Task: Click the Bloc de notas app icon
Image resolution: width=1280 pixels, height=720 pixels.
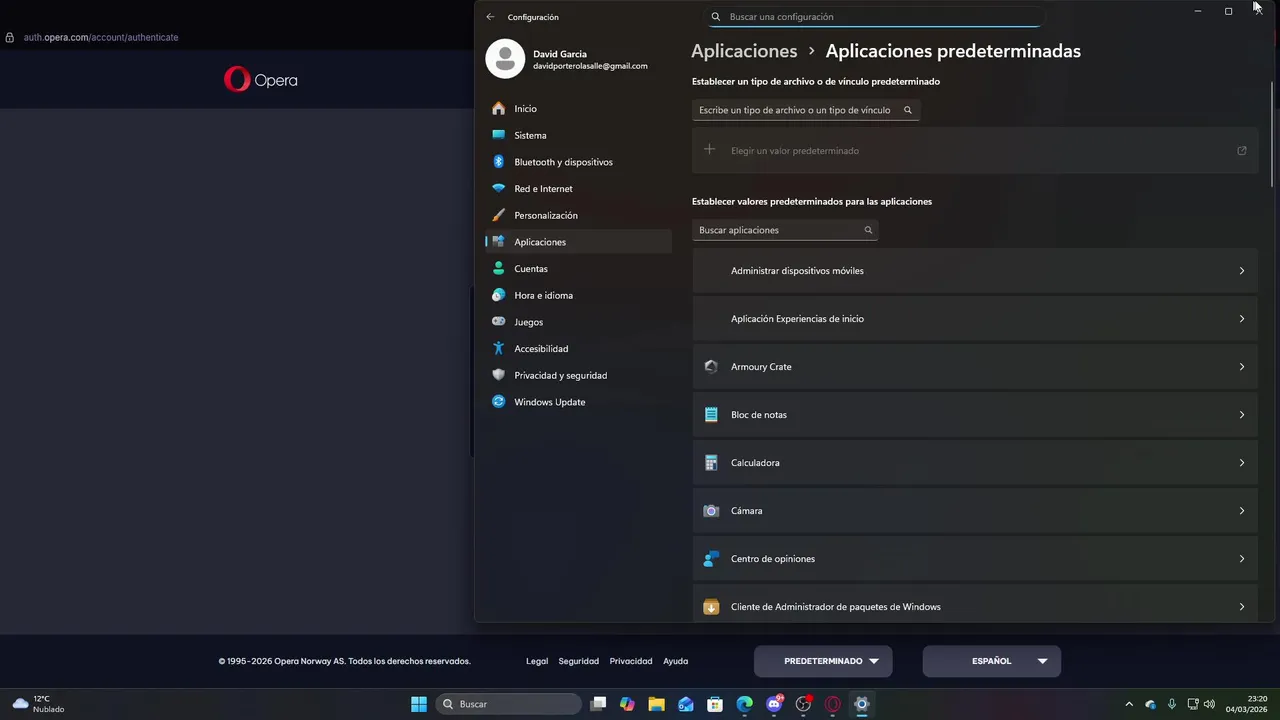Action: coord(711,415)
